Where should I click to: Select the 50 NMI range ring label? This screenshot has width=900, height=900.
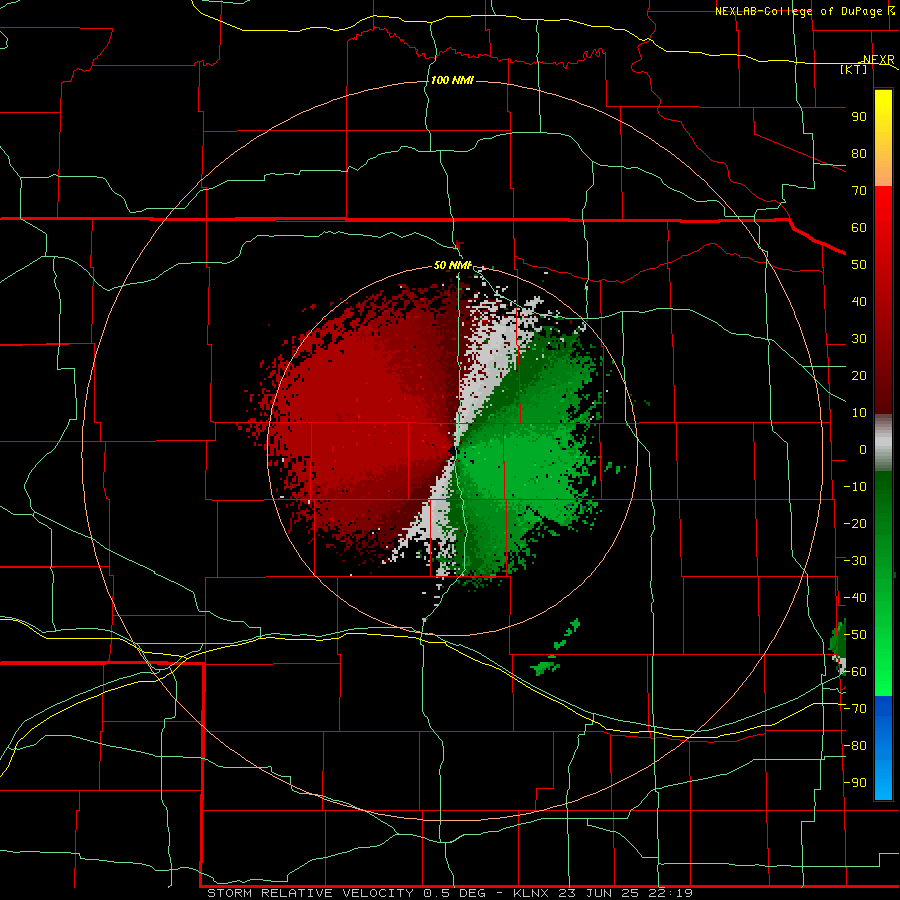pos(452,265)
